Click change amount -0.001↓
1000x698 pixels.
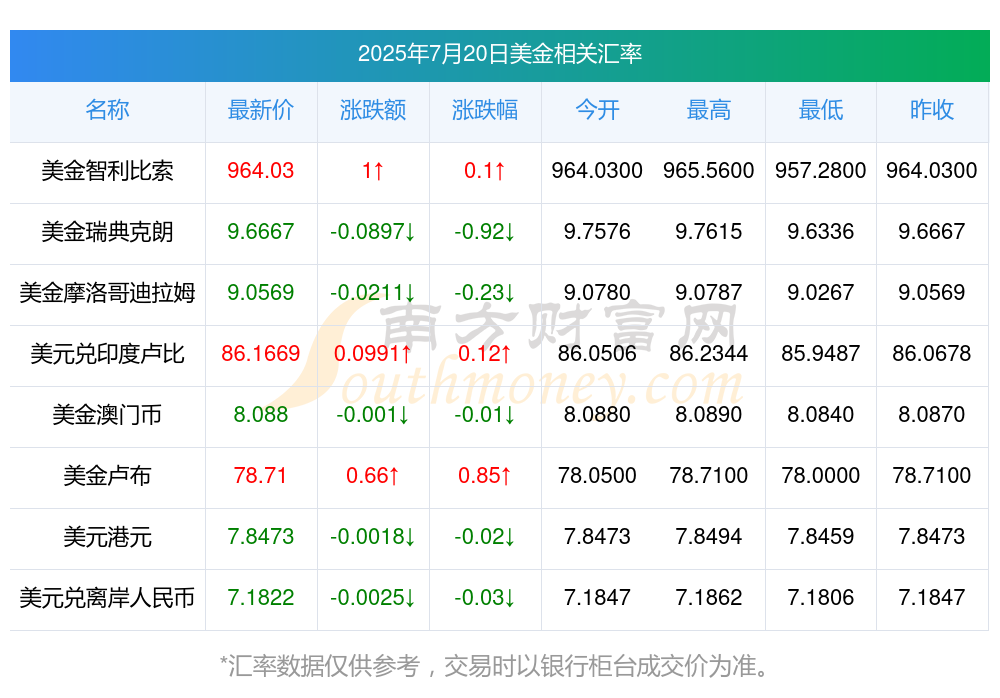pos(373,414)
